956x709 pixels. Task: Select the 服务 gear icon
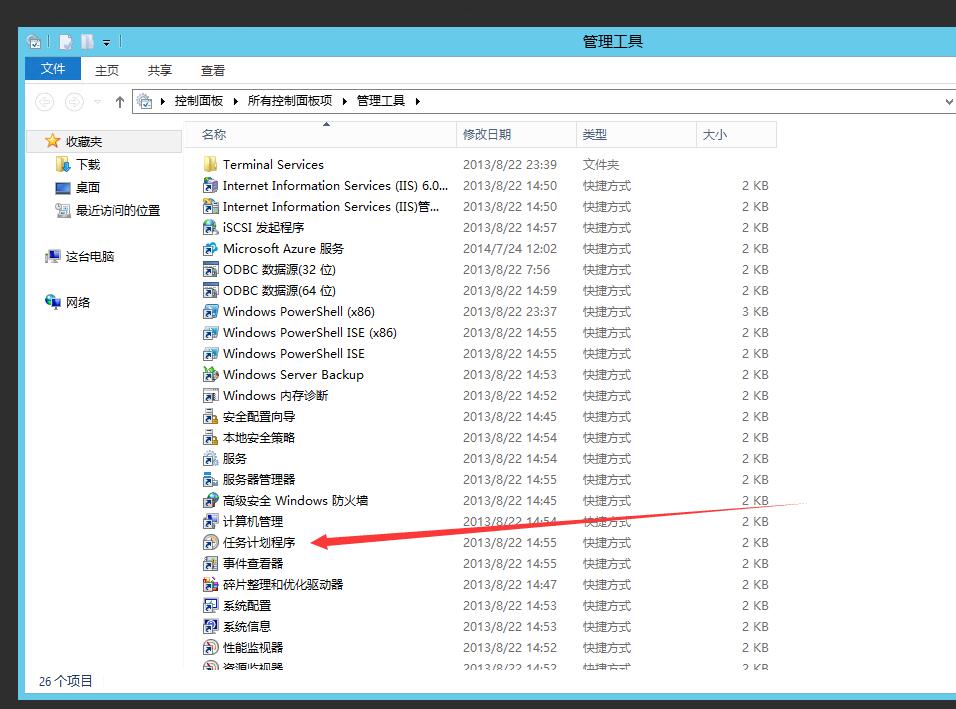(210, 458)
